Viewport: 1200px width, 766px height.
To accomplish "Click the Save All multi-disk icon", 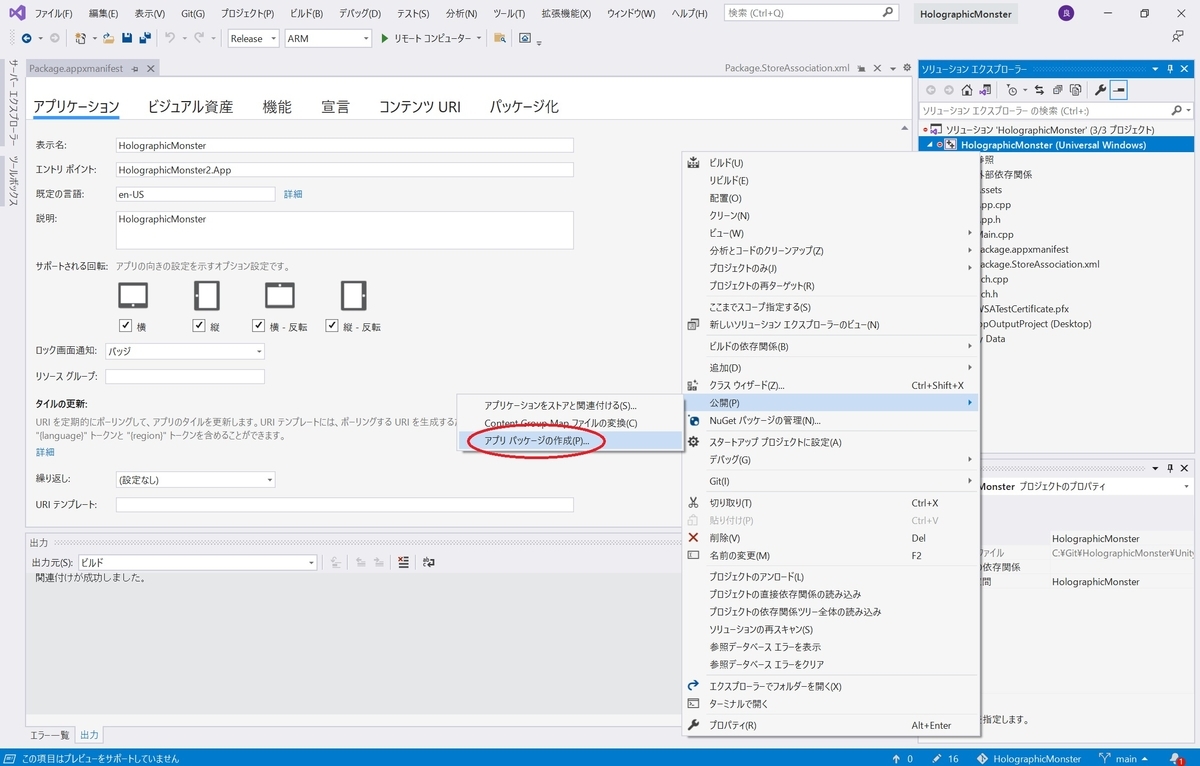I will (x=145, y=38).
